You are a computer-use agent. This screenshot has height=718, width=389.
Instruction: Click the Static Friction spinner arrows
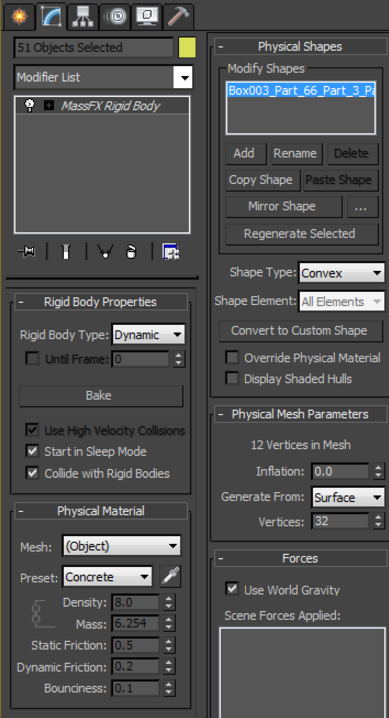(x=169, y=645)
